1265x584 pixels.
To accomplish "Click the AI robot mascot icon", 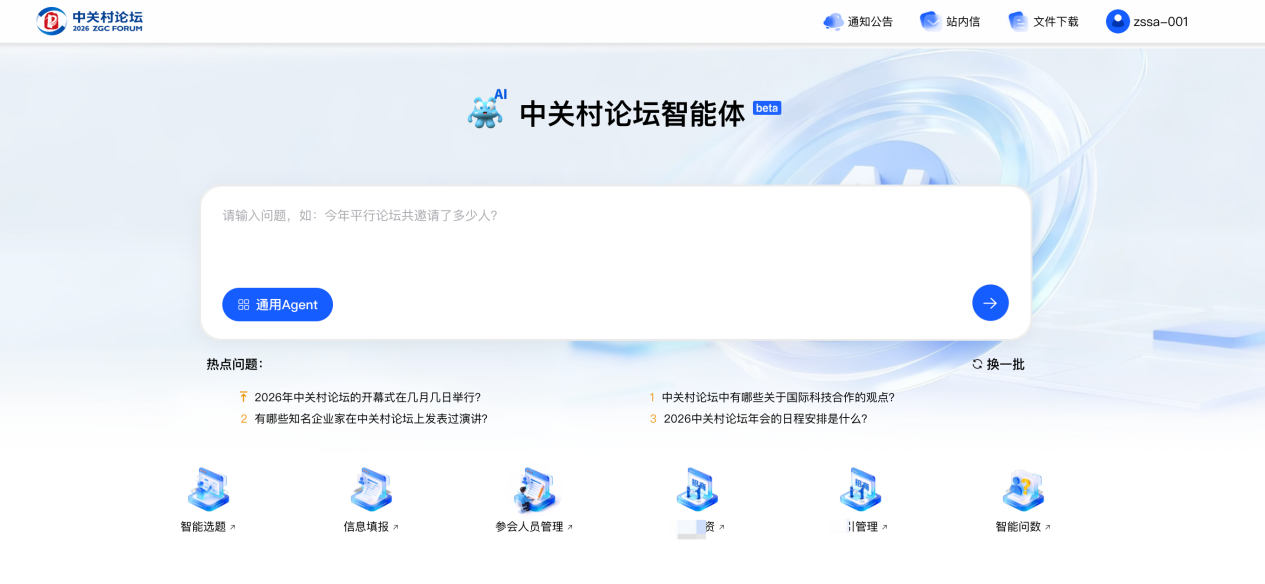I will 486,111.
